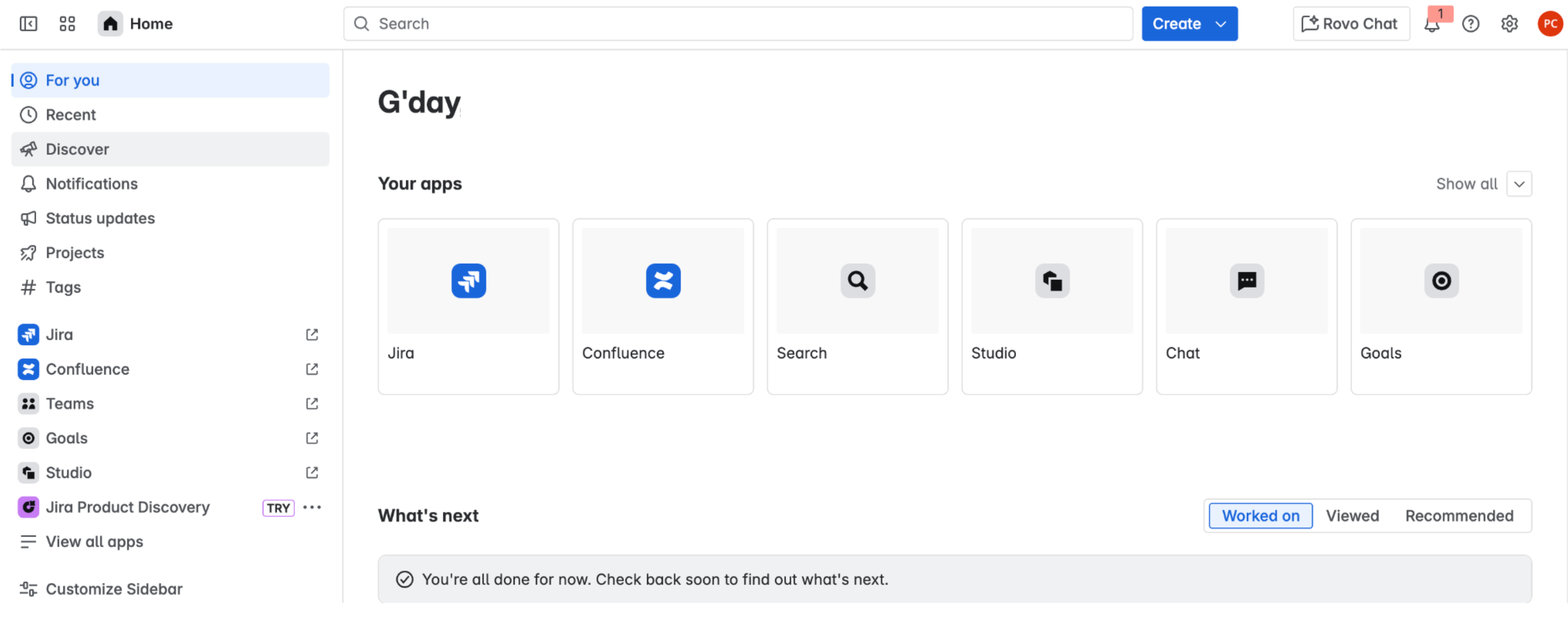The image size is (1568, 642).
Task: Select Discover in the sidebar
Action: tap(77, 149)
